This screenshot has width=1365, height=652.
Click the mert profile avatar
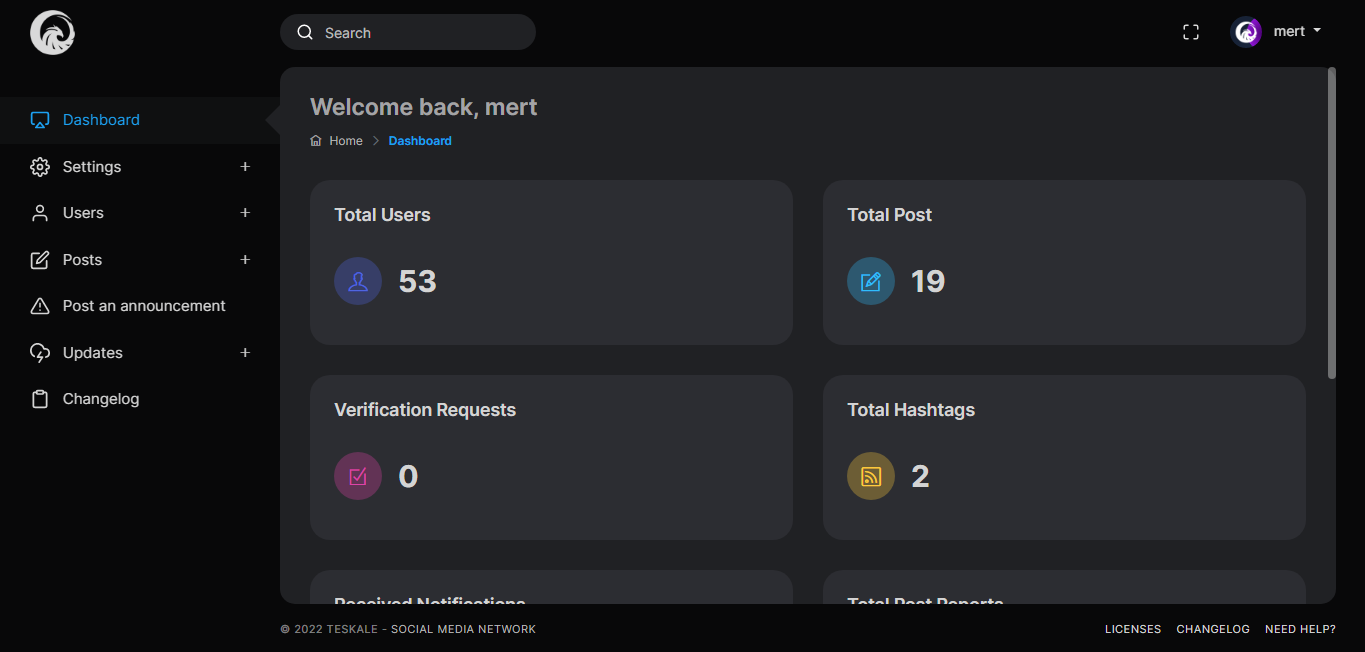click(1246, 32)
